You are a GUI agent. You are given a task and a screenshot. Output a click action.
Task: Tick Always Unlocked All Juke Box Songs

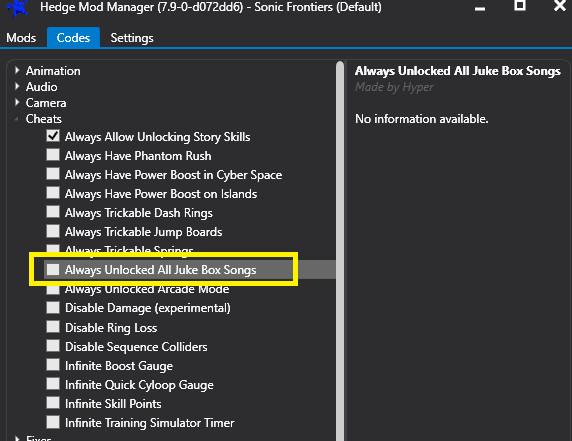point(53,269)
